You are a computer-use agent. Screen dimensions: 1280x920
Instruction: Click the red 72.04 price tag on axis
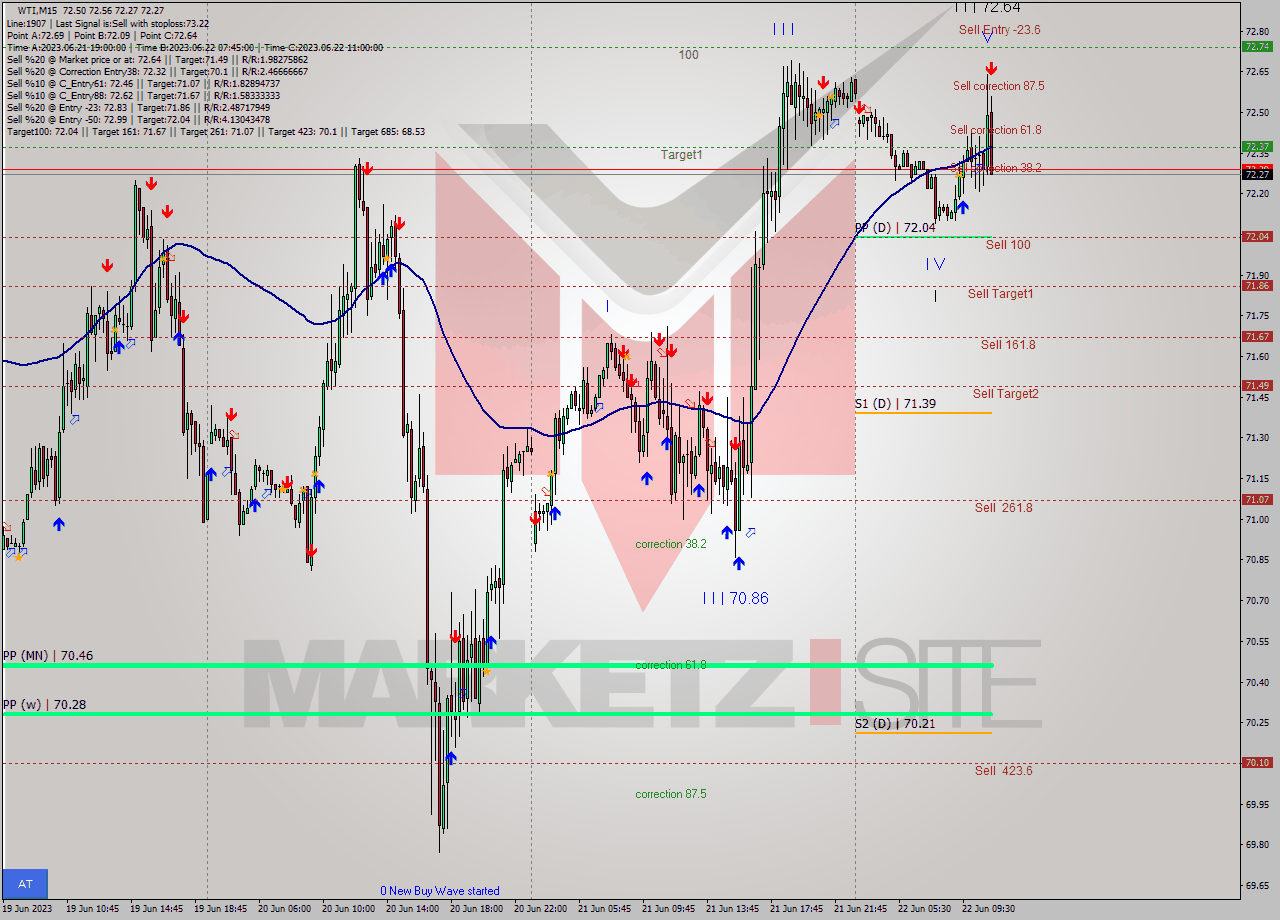pyautogui.click(x=1257, y=237)
